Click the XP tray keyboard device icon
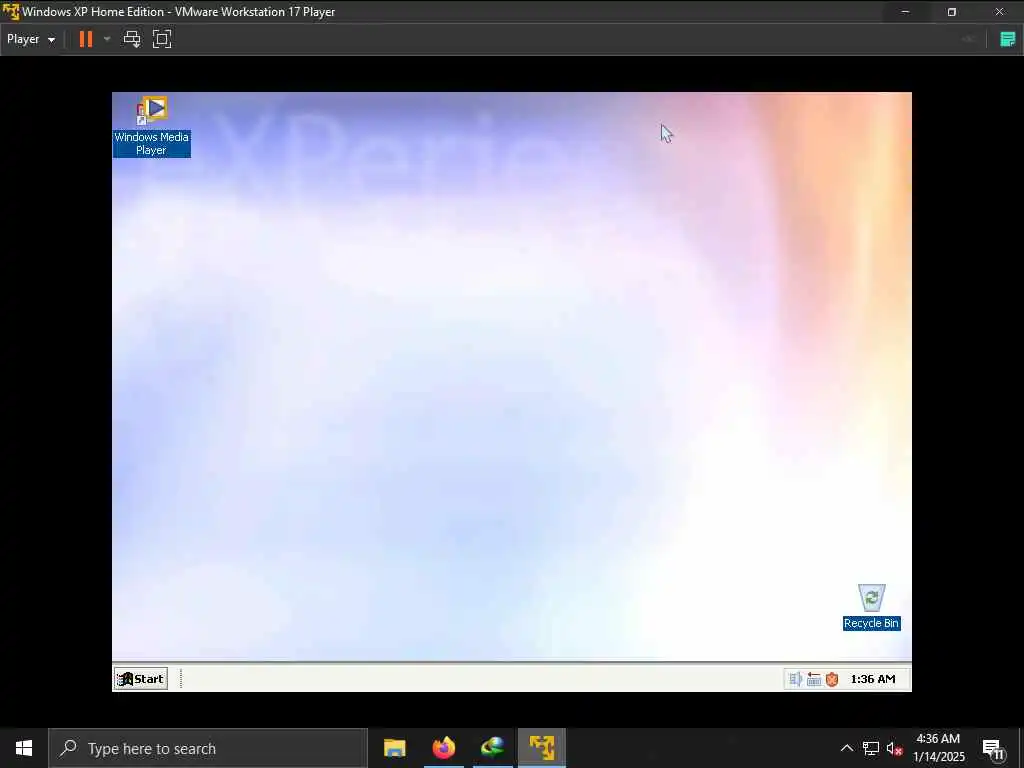Image resolution: width=1024 pixels, height=768 pixels. click(814, 679)
